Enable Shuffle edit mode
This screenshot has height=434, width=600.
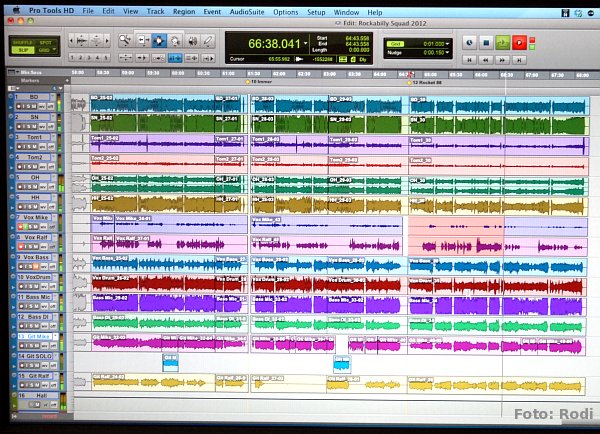pyautogui.click(x=23, y=42)
